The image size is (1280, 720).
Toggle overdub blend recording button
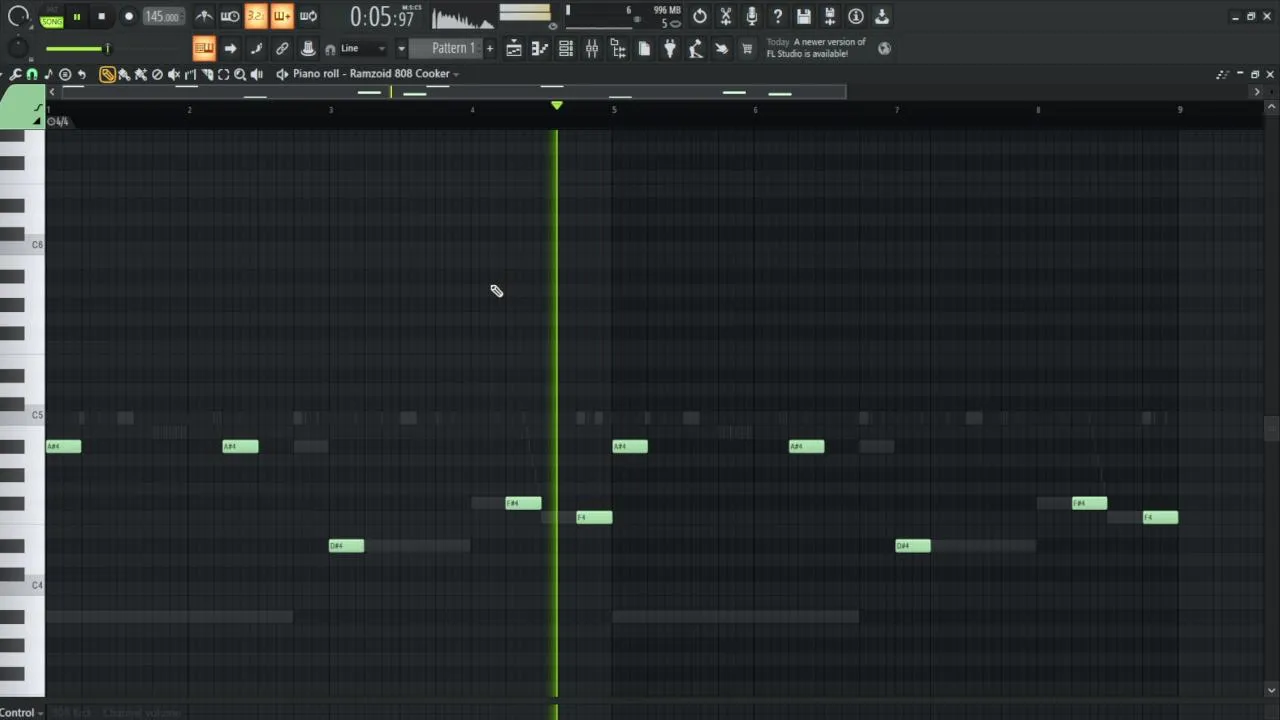pos(282,16)
